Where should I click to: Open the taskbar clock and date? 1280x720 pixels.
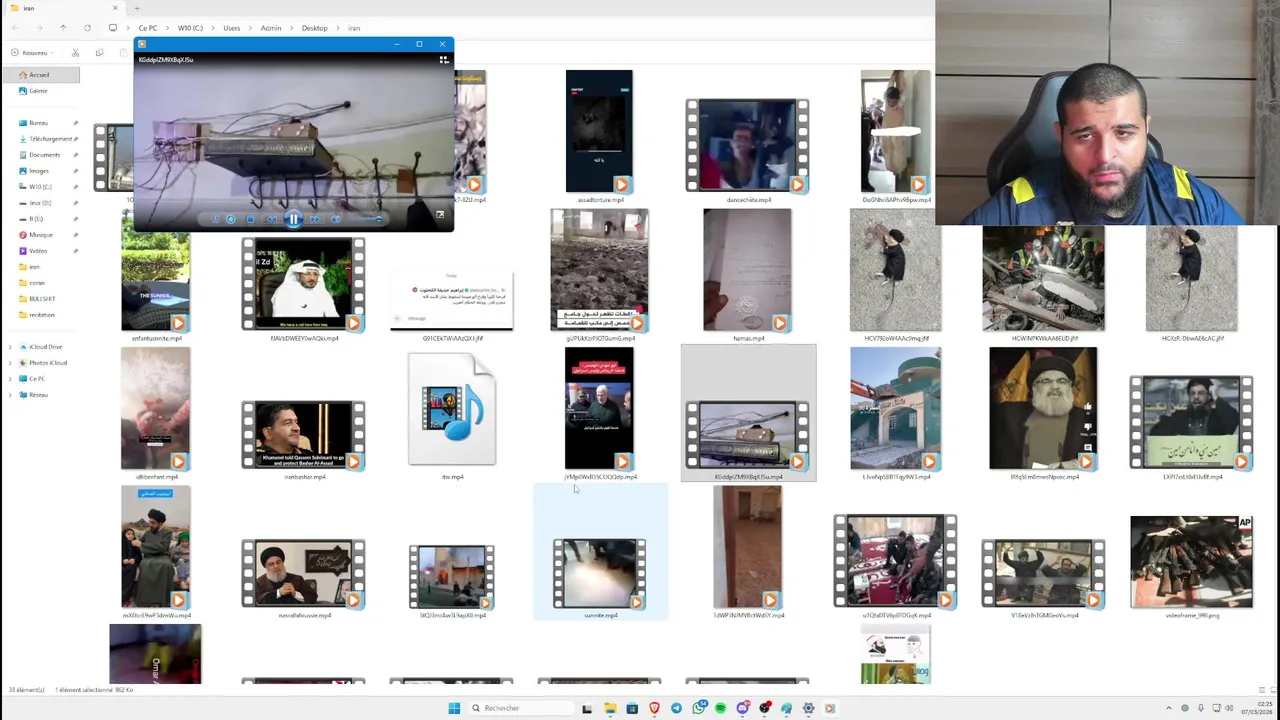coord(1256,708)
